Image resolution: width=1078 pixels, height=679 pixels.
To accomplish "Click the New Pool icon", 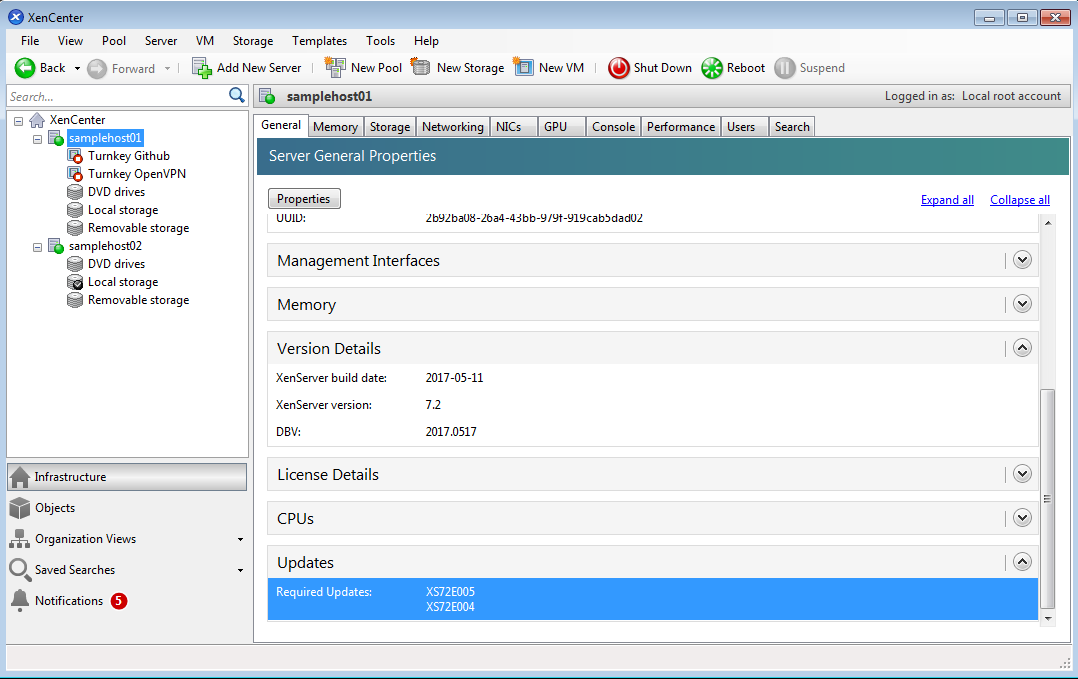I will click(x=335, y=68).
